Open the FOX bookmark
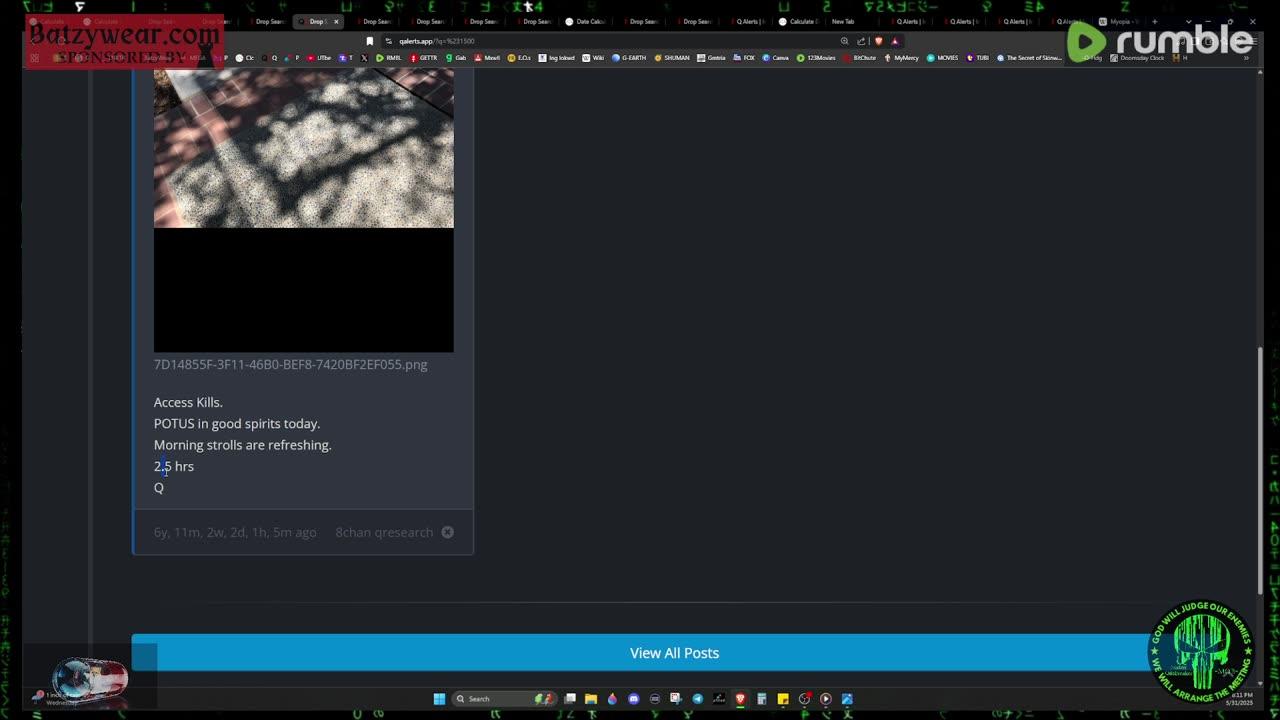 pyautogui.click(x=744, y=58)
